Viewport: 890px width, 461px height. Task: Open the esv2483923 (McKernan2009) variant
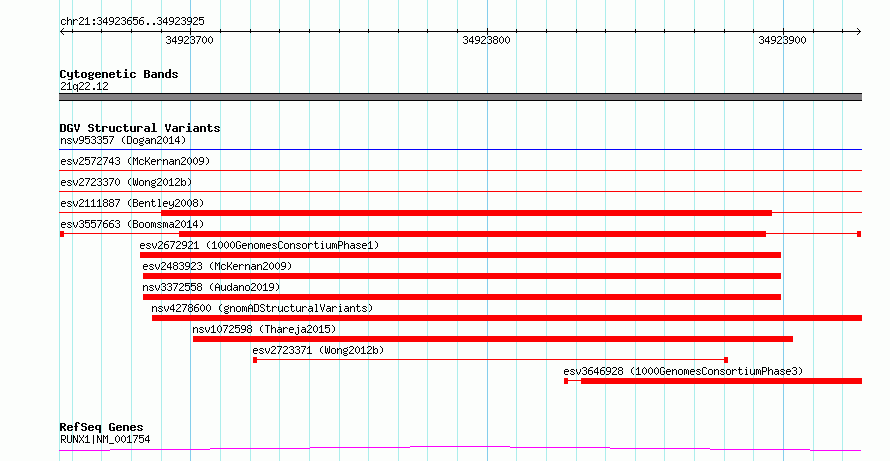(x=217, y=266)
